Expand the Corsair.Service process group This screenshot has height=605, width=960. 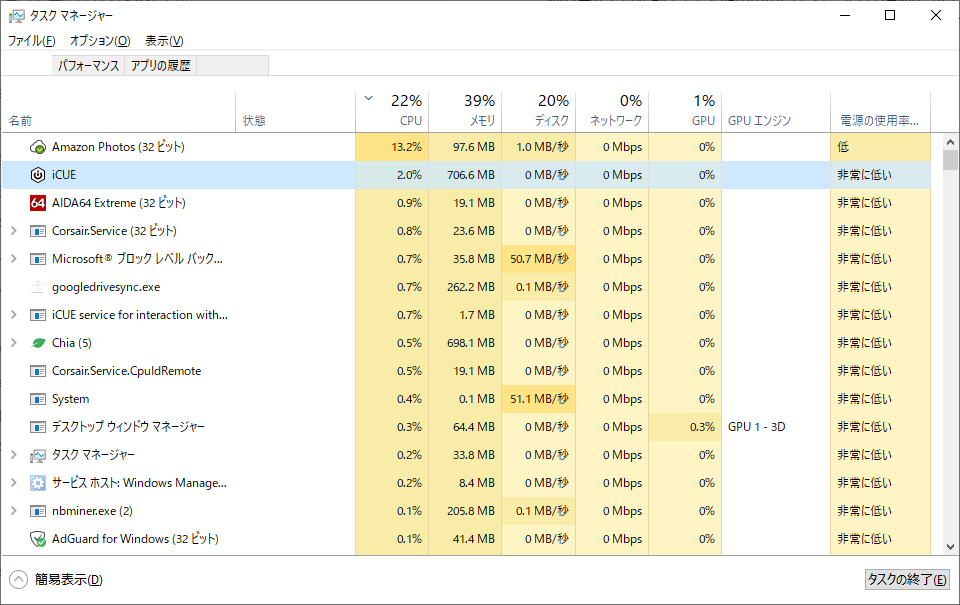(x=13, y=231)
